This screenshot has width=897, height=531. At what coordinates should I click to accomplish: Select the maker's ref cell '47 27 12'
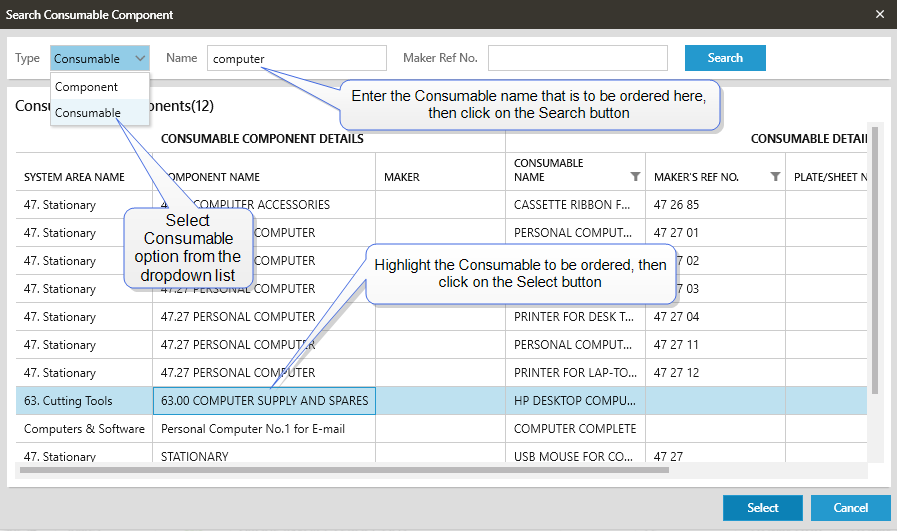tap(715, 373)
